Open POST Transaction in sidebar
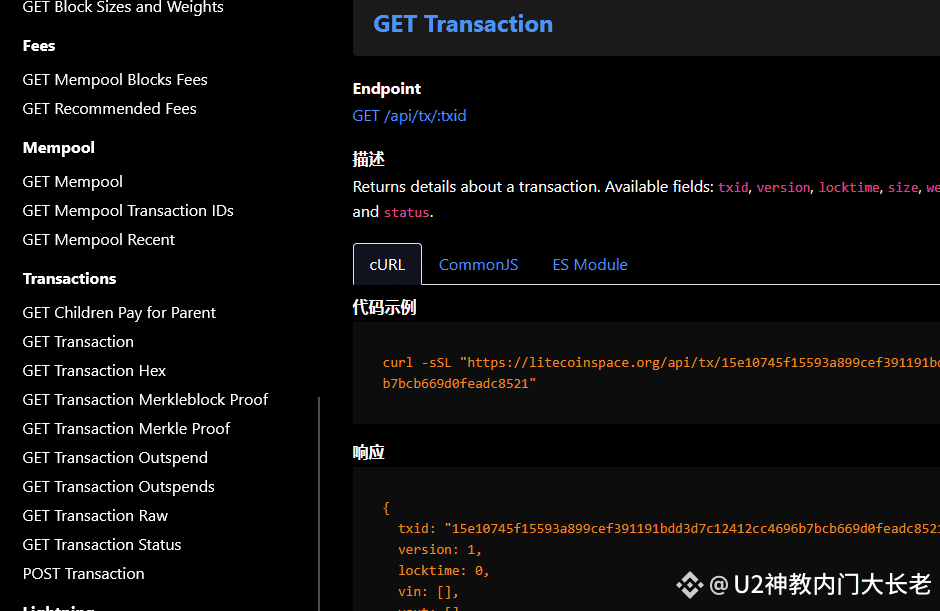This screenshot has height=611, width=940. pyautogui.click(x=83, y=574)
